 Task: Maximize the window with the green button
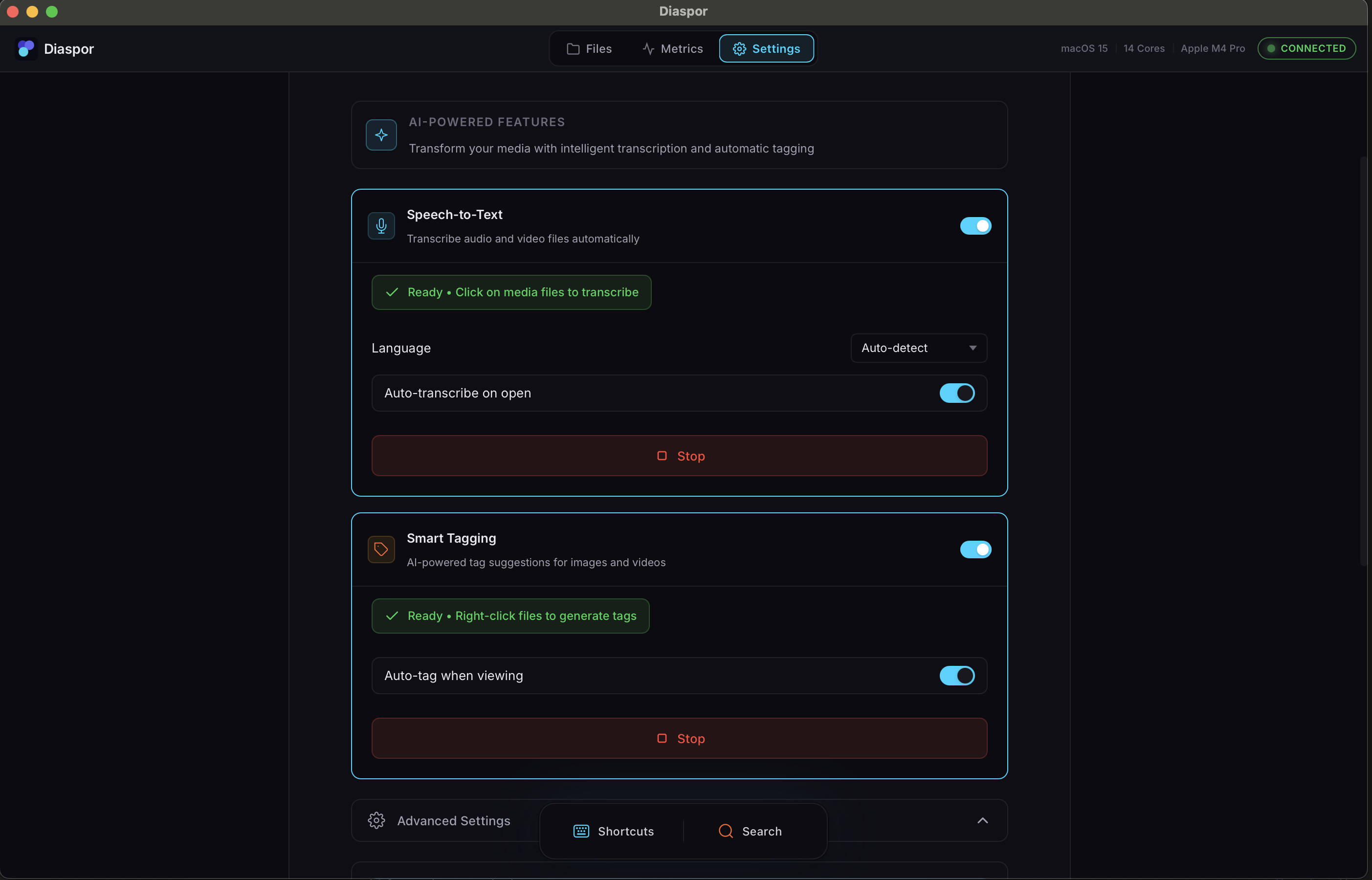coord(51,11)
